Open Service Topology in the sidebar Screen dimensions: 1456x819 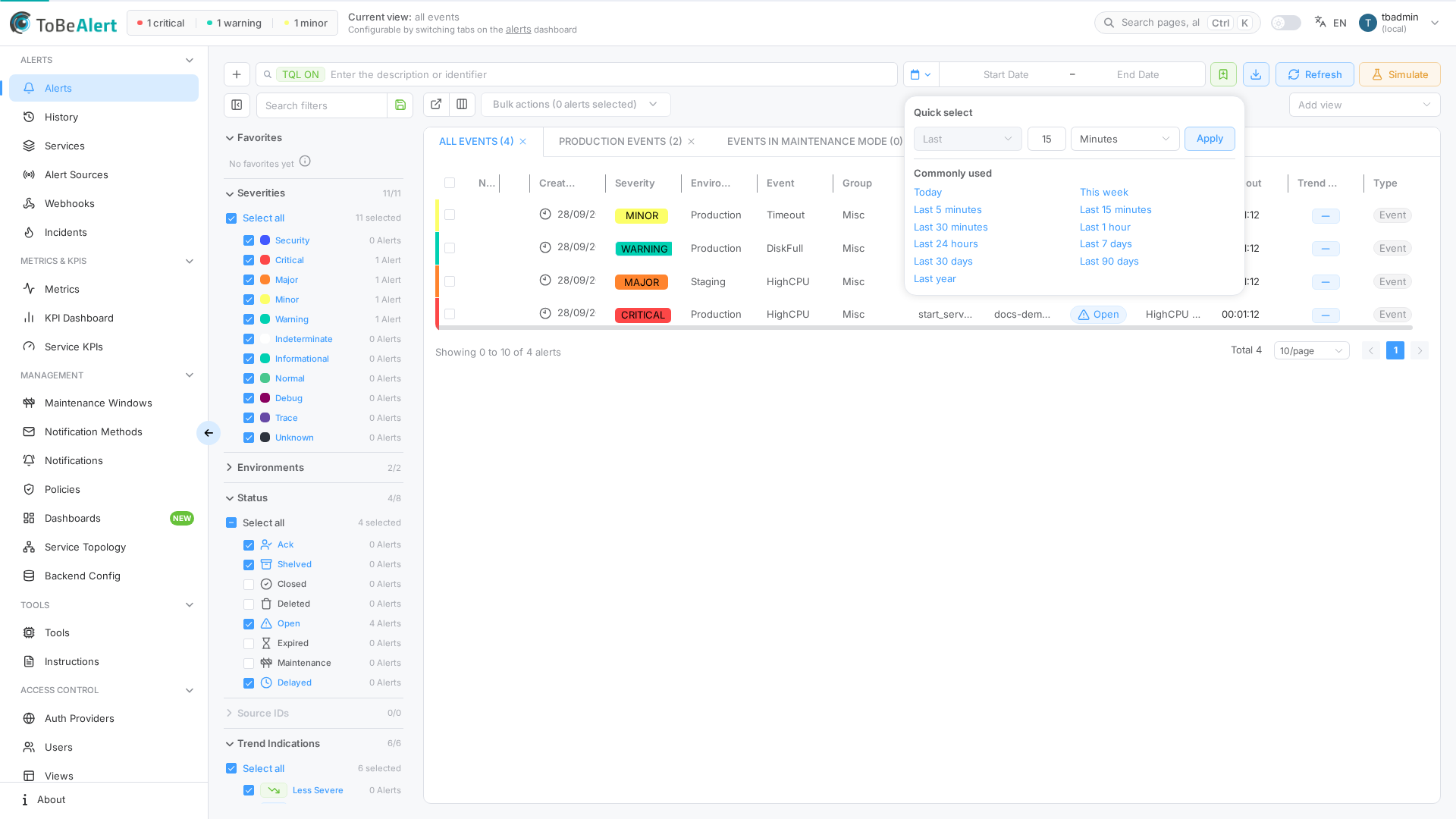coord(104,547)
